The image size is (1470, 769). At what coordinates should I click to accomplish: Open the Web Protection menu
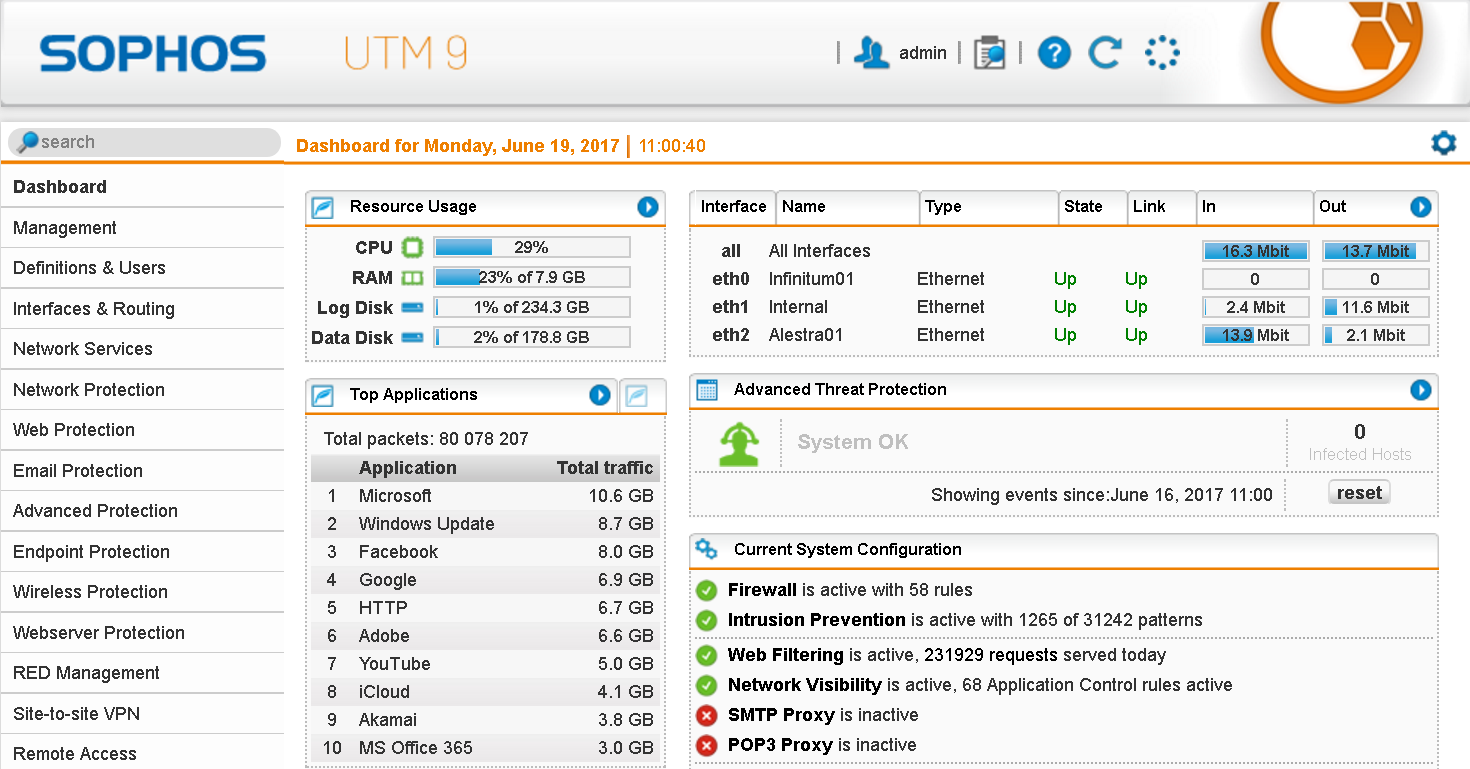click(142, 430)
